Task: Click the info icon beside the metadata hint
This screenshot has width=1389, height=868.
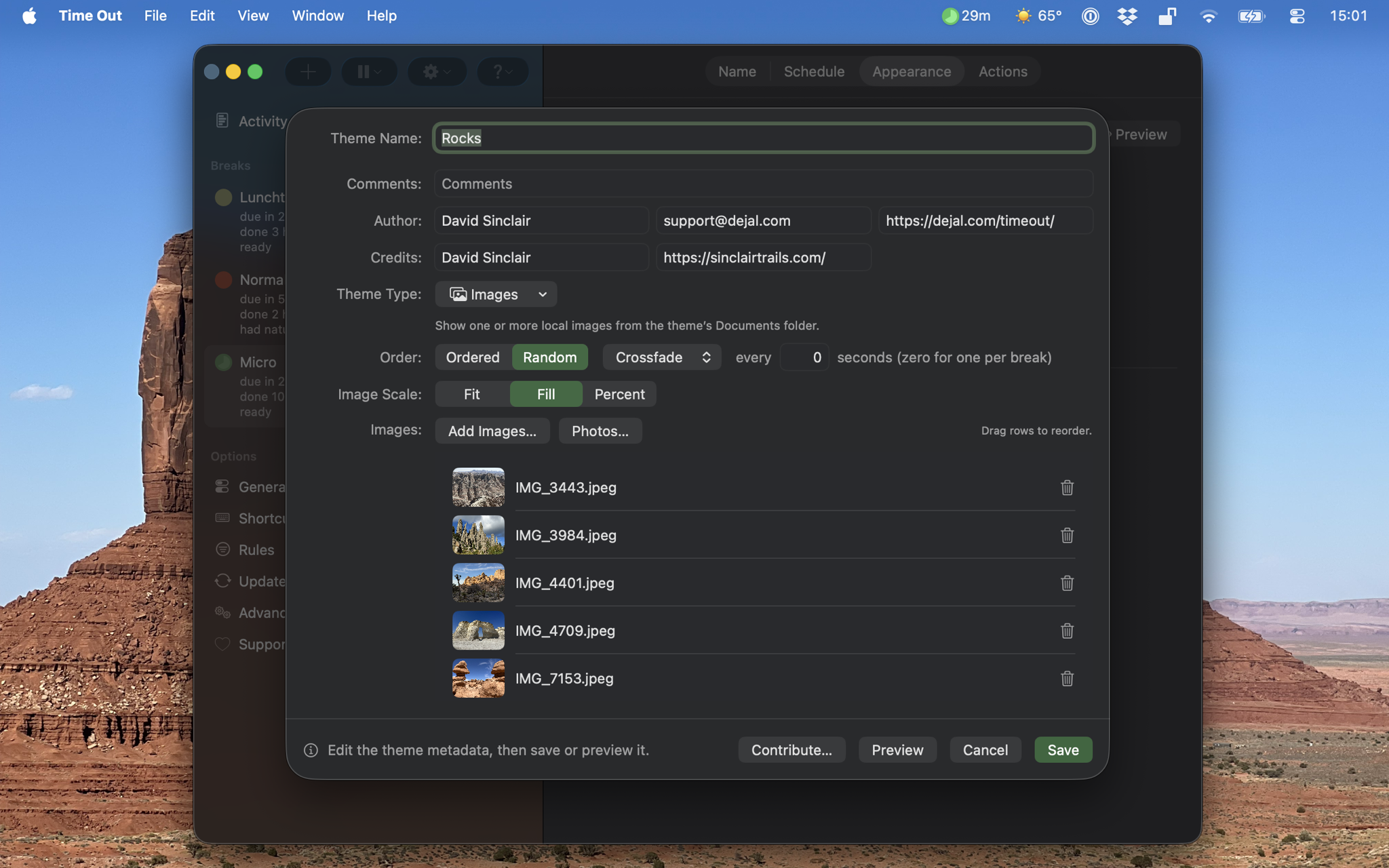Action: tap(311, 750)
